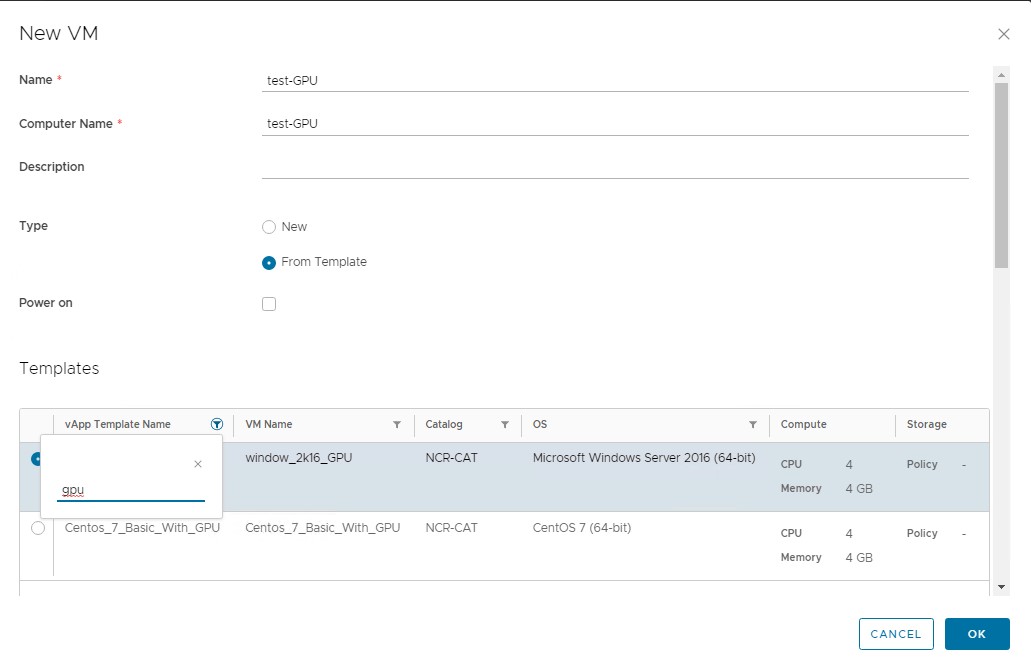This screenshot has width=1031, height=670.
Task: Click the scrollbar down arrow on the right edge
Action: click(x=1001, y=587)
